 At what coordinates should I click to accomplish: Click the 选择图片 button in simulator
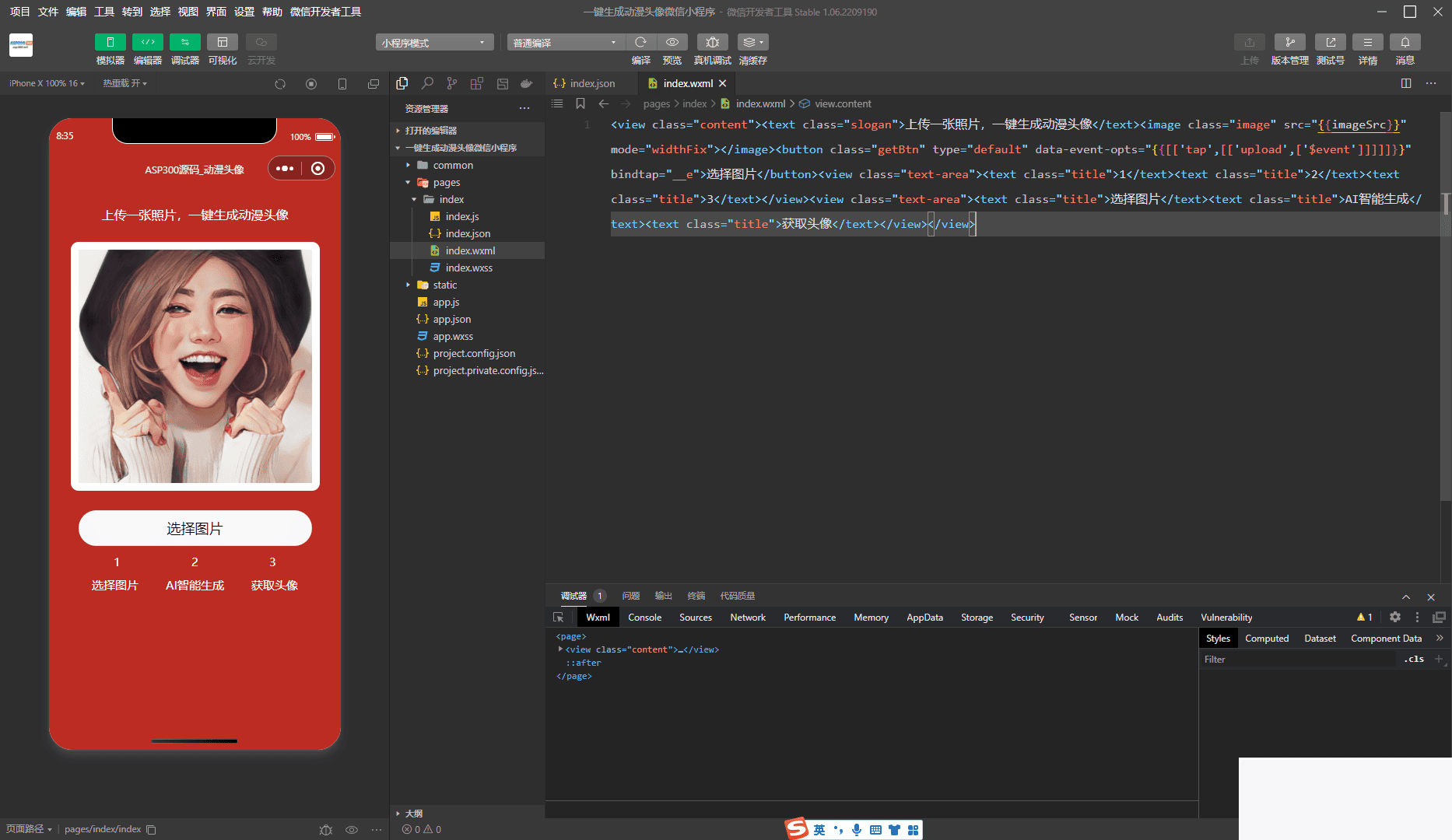tap(195, 528)
